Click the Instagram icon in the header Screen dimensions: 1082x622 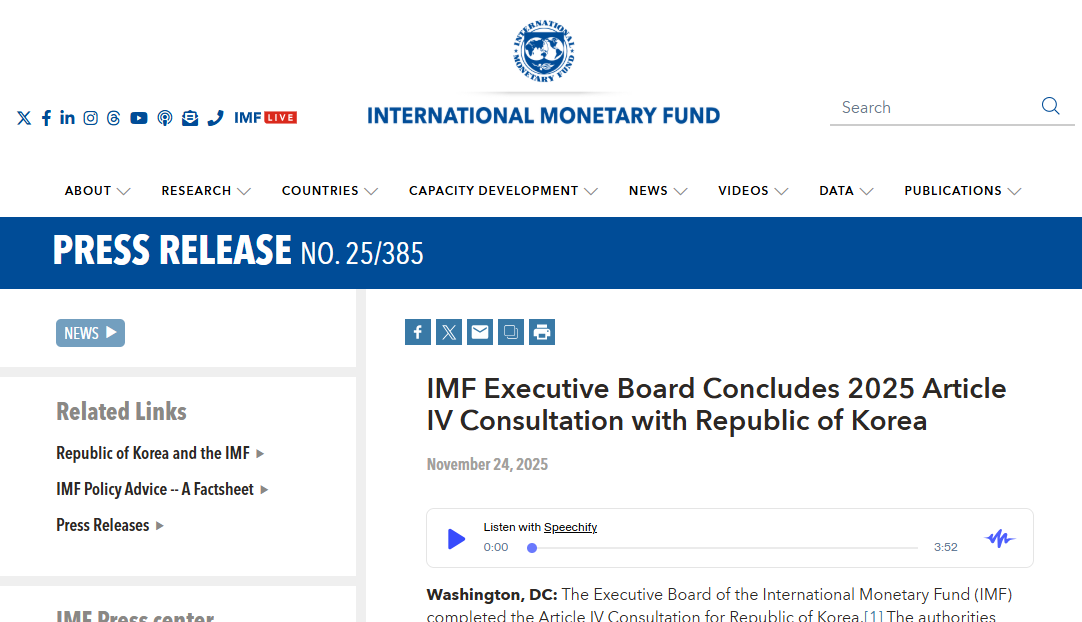tap(90, 118)
